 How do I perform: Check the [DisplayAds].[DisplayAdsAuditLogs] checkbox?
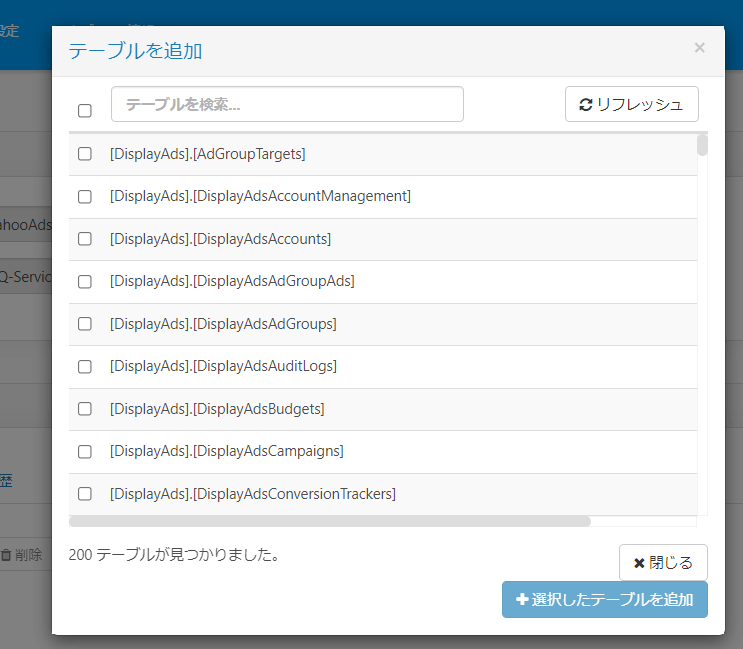tap(85, 366)
